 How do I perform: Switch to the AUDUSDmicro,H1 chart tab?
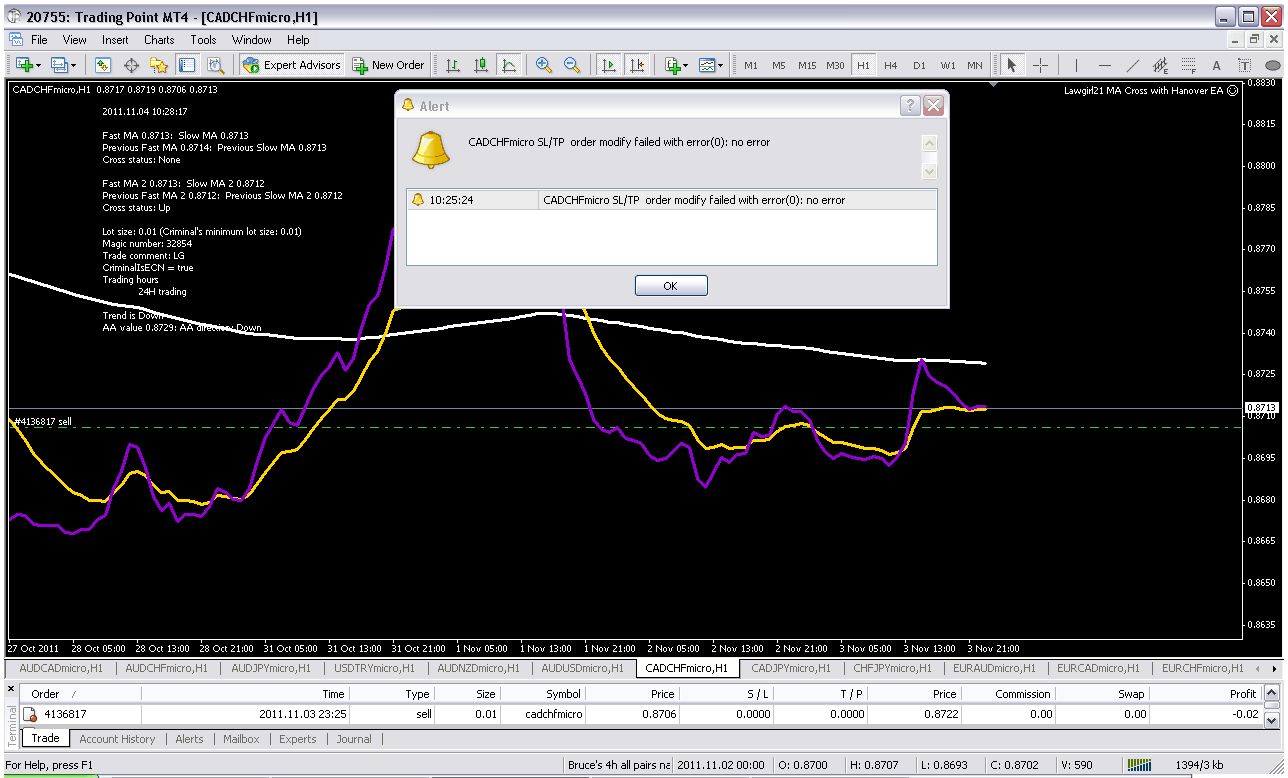point(582,668)
